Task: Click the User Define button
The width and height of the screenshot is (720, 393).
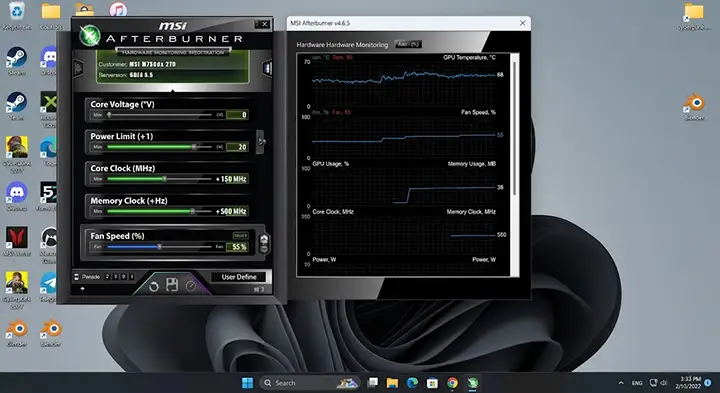Action: tap(239, 277)
